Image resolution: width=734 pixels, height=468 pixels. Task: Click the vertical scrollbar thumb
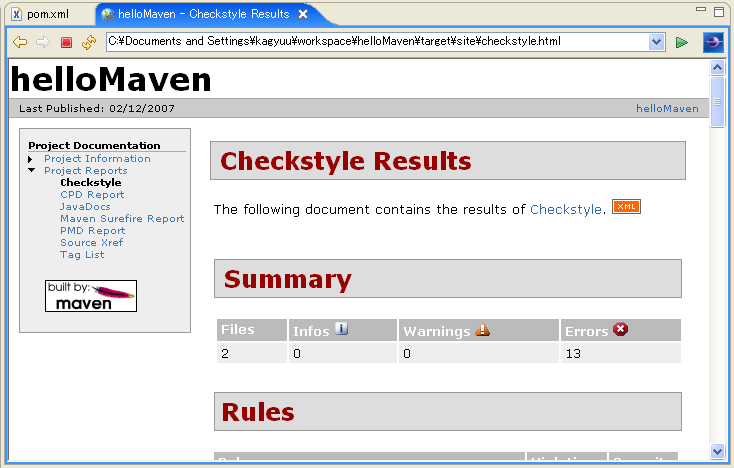[717, 102]
